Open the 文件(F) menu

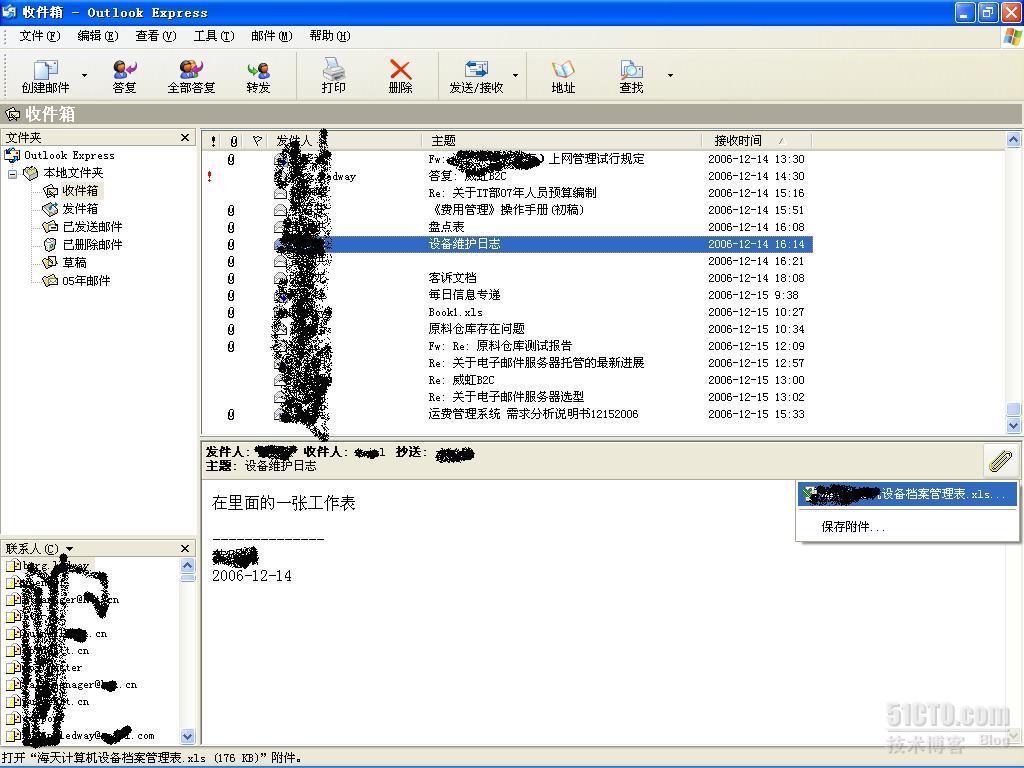click(39, 36)
